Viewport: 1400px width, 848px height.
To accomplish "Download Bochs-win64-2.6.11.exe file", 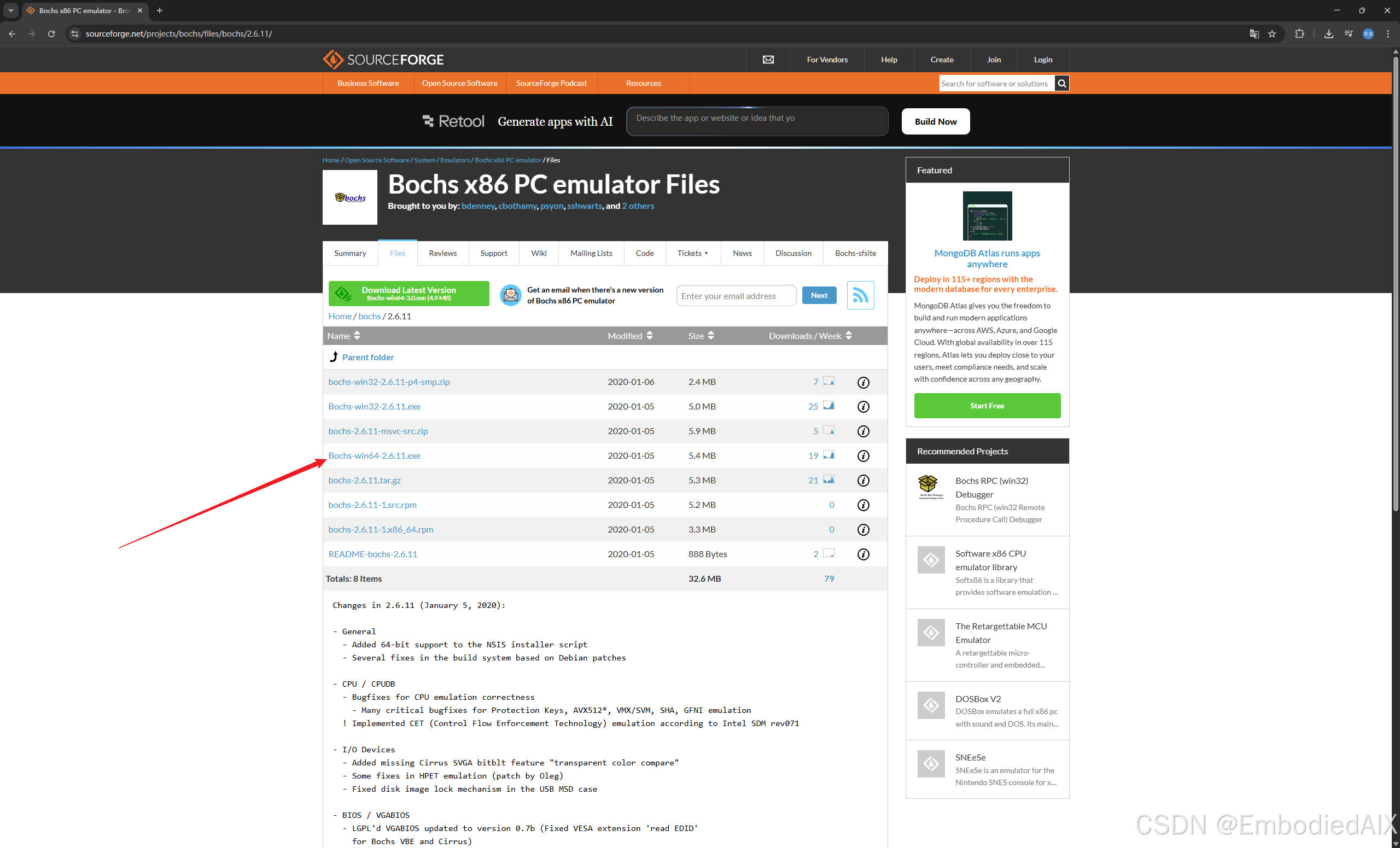I will point(375,455).
